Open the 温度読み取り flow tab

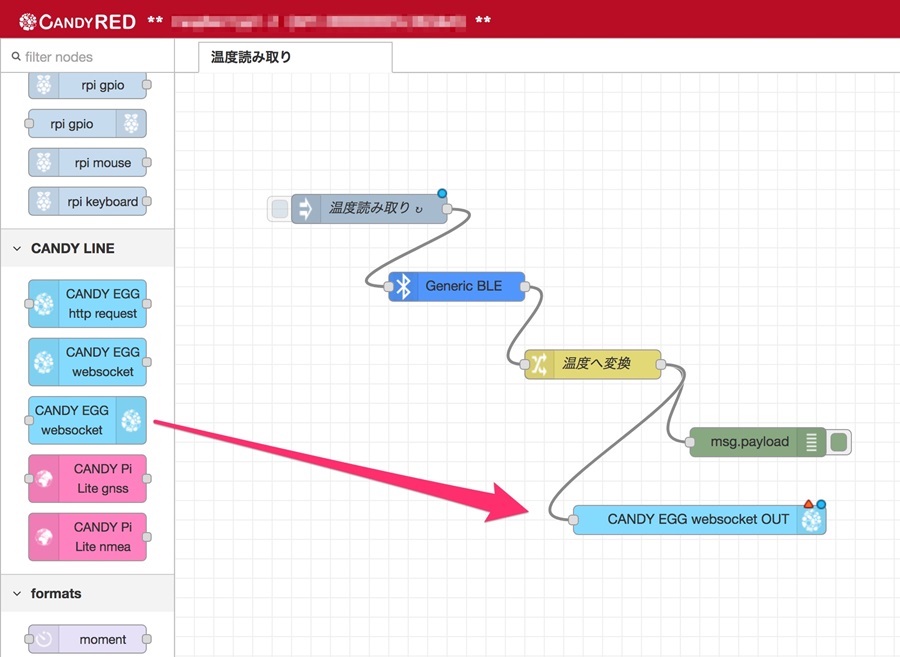295,57
